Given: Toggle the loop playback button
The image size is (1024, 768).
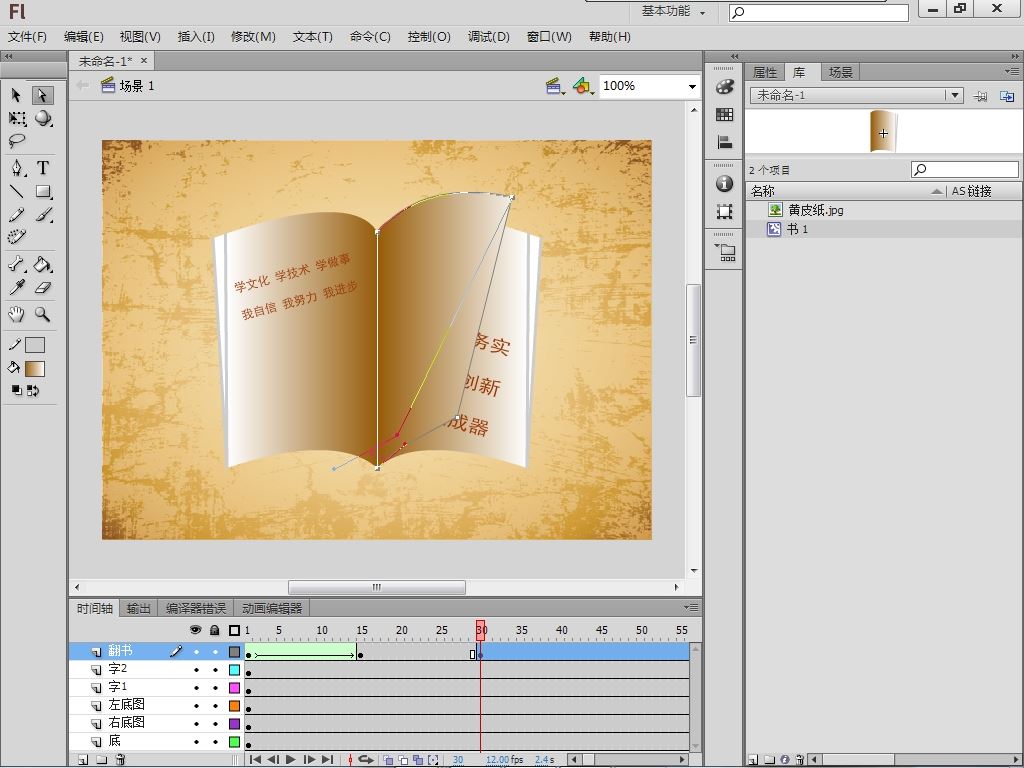Looking at the screenshot, I should point(366,760).
